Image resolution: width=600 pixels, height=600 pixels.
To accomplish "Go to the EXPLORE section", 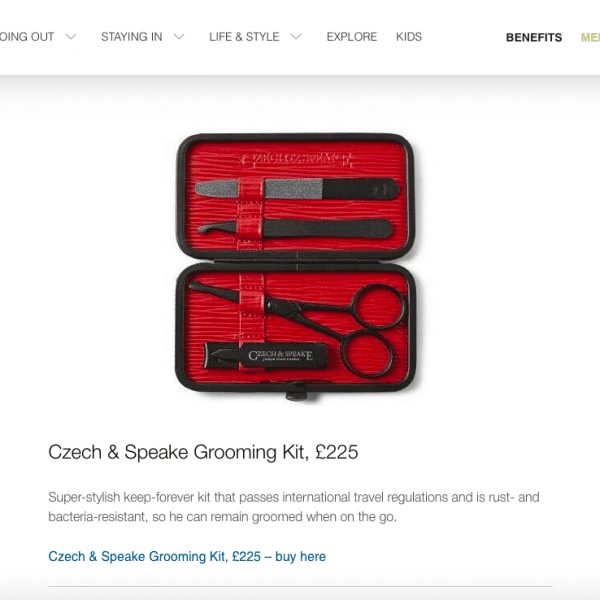I will coord(352,37).
